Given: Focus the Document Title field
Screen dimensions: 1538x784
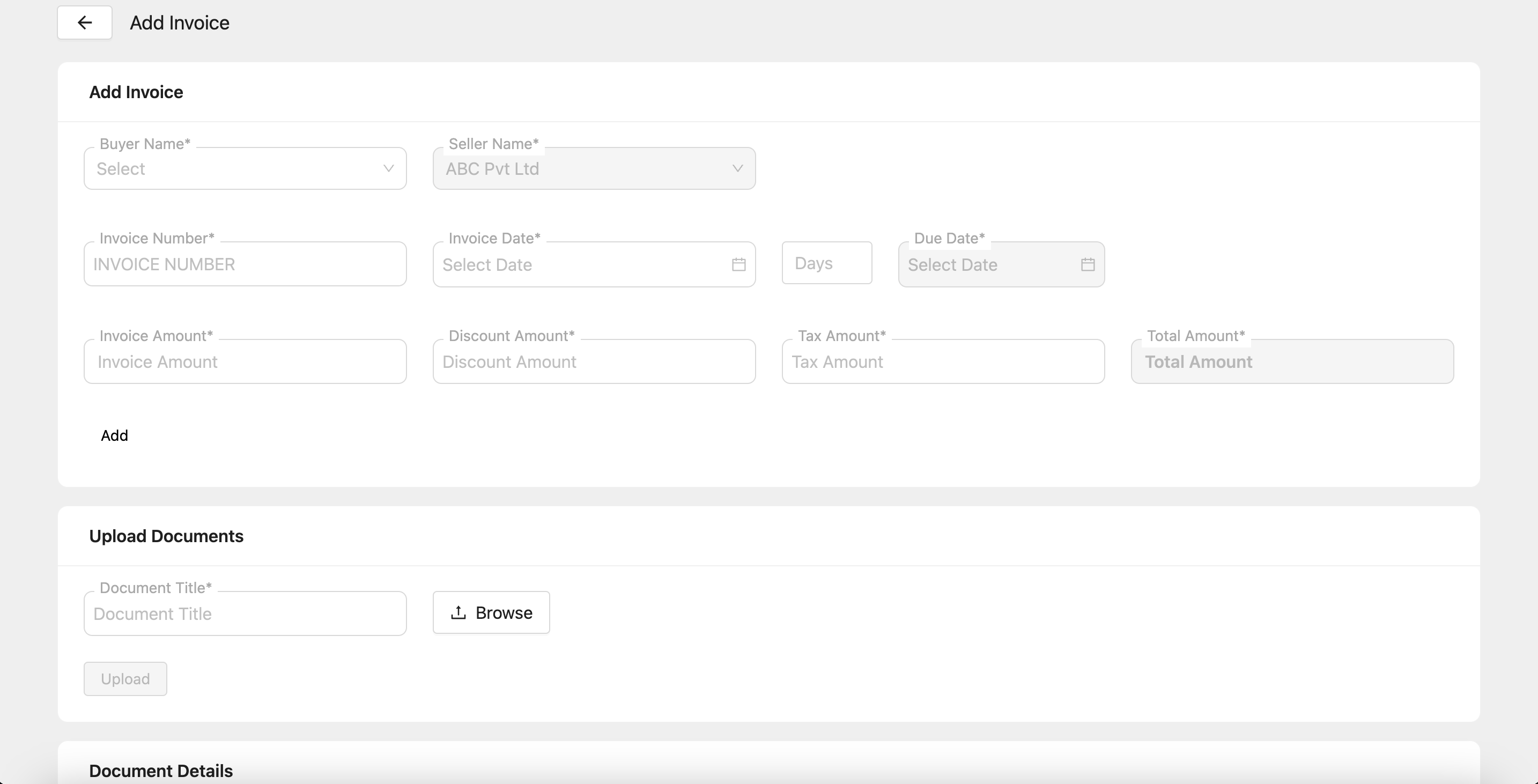Looking at the screenshot, I should pyautogui.click(x=245, y=614).
